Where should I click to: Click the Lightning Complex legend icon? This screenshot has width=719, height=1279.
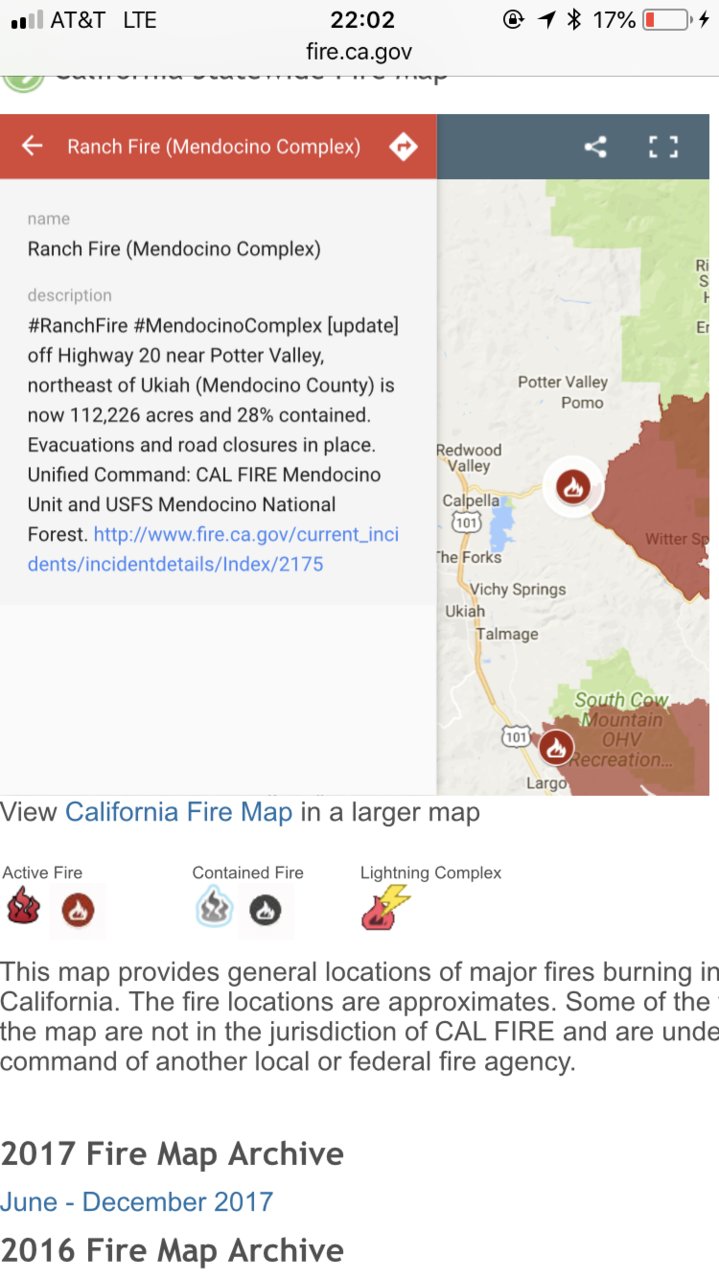(x=385, y=908)
